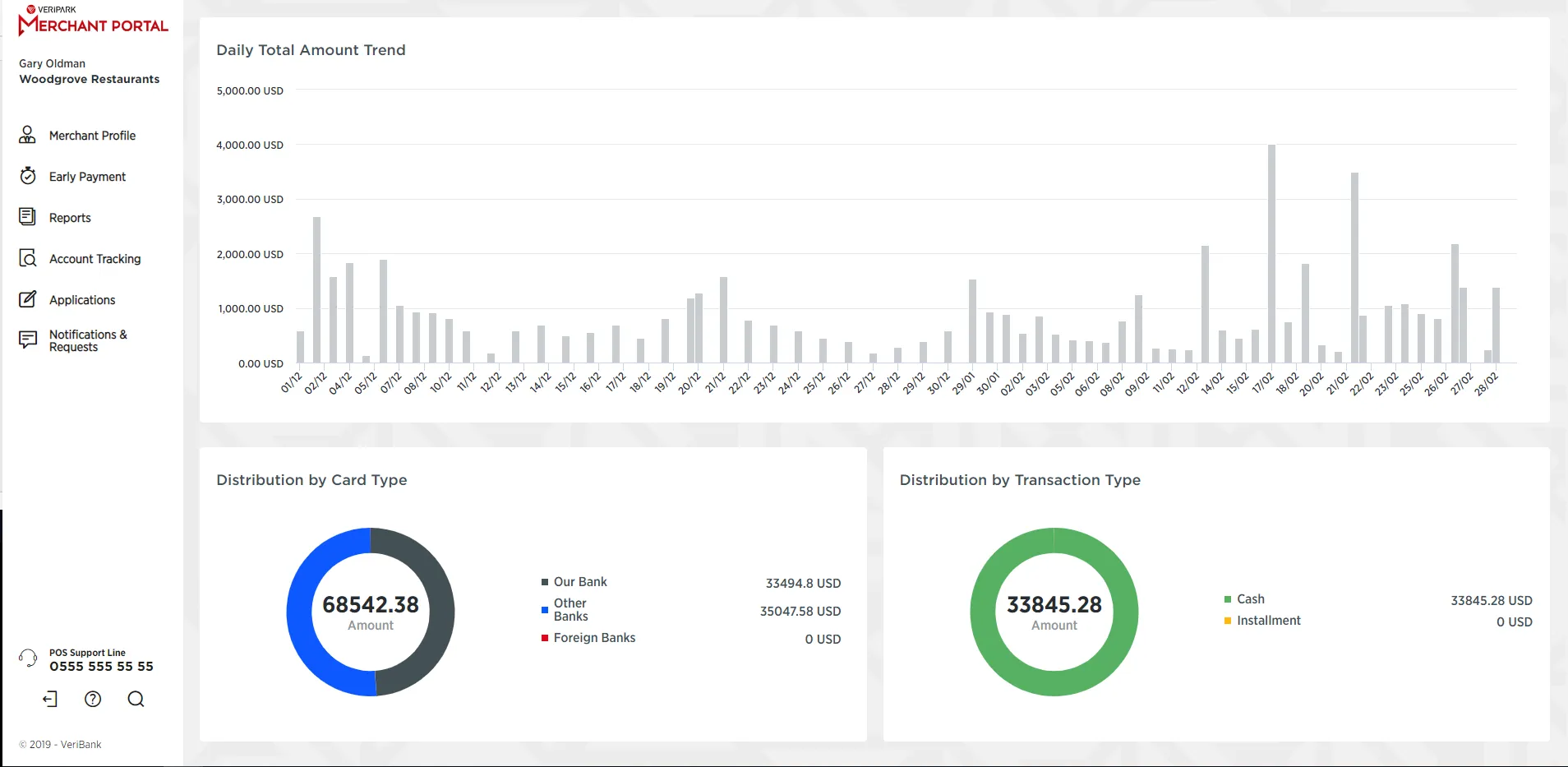Screen dimensions: 1568x767
Task: Click the logout icon in sidebar
Action: click(50, 699)
